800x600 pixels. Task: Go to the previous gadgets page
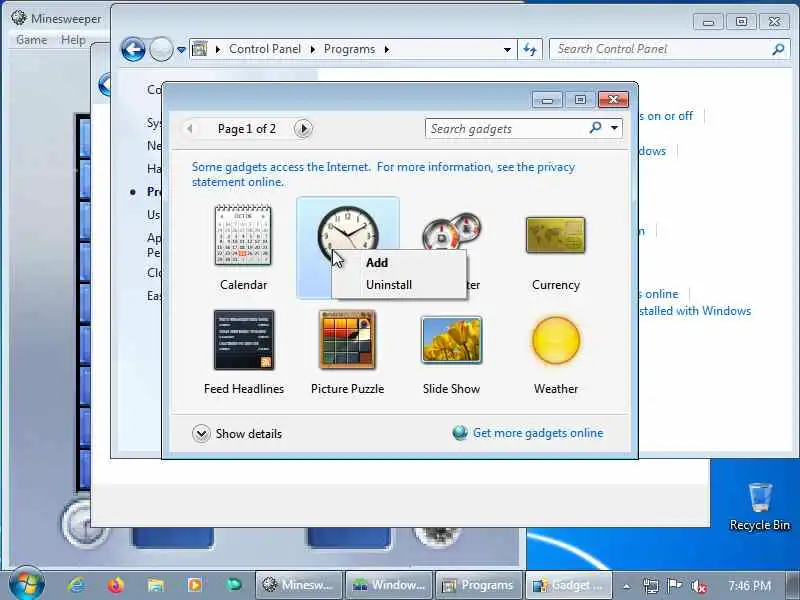pos(190,129)
